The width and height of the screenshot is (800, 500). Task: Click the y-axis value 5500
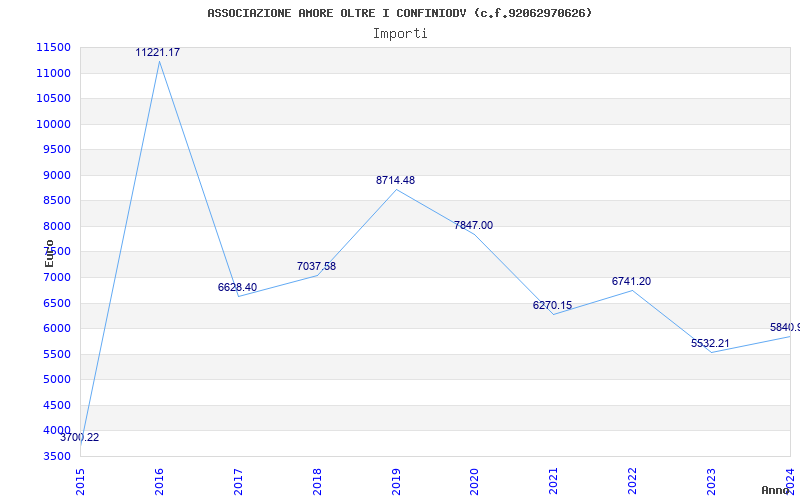[57, 354]
